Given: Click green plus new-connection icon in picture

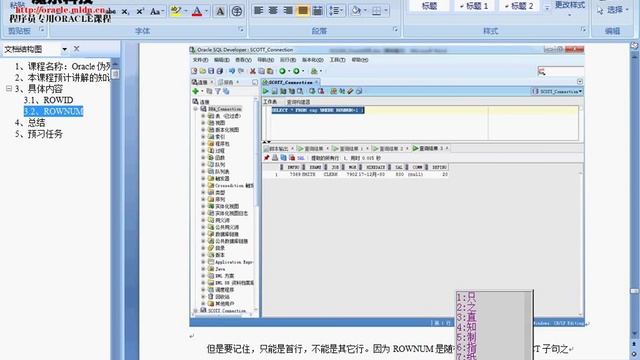Looking at the screenshot, I should click(196, 91).
